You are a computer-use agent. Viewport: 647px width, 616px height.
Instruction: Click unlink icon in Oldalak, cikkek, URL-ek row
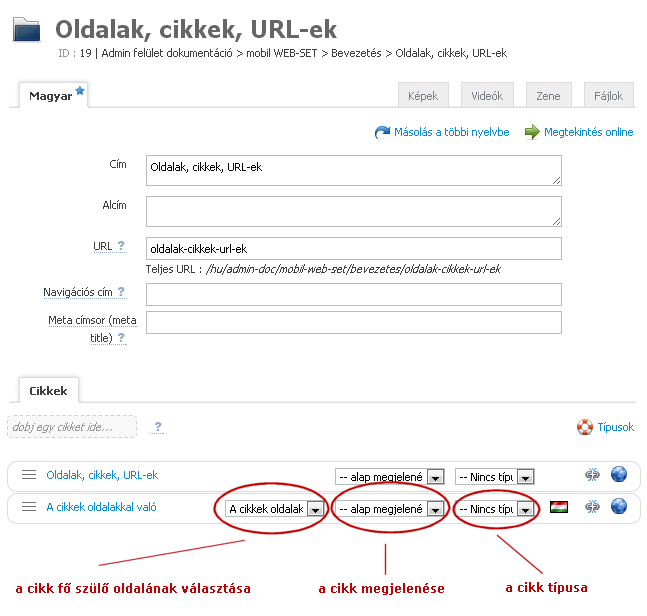point(592,474)
